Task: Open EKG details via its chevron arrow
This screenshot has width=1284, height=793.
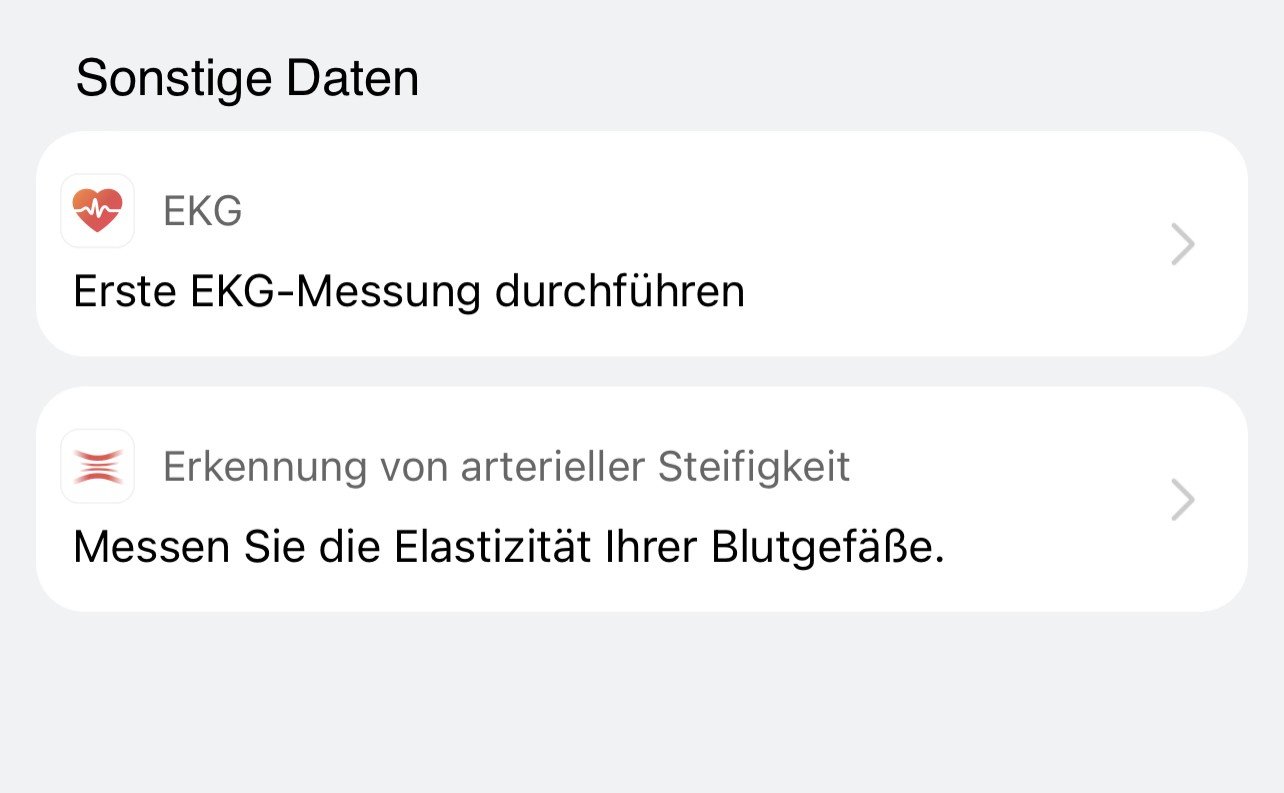Action: pos(1183,245)
